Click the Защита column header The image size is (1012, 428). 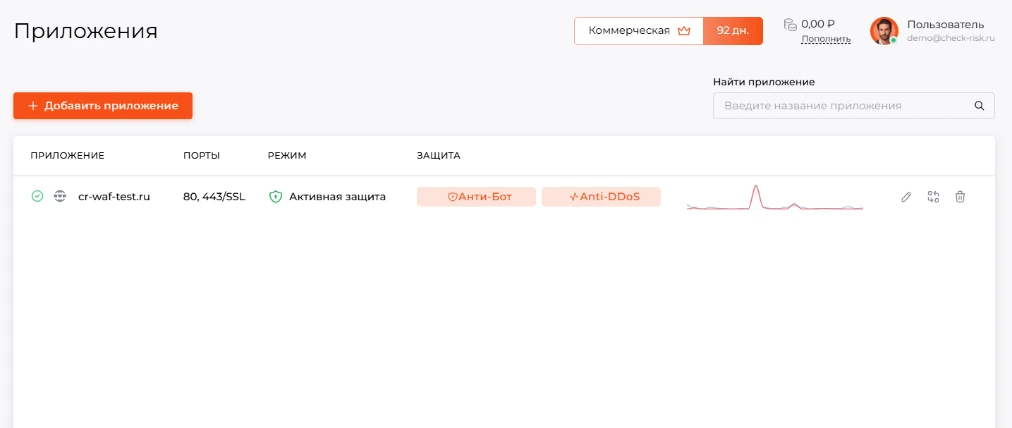point(439,156)
